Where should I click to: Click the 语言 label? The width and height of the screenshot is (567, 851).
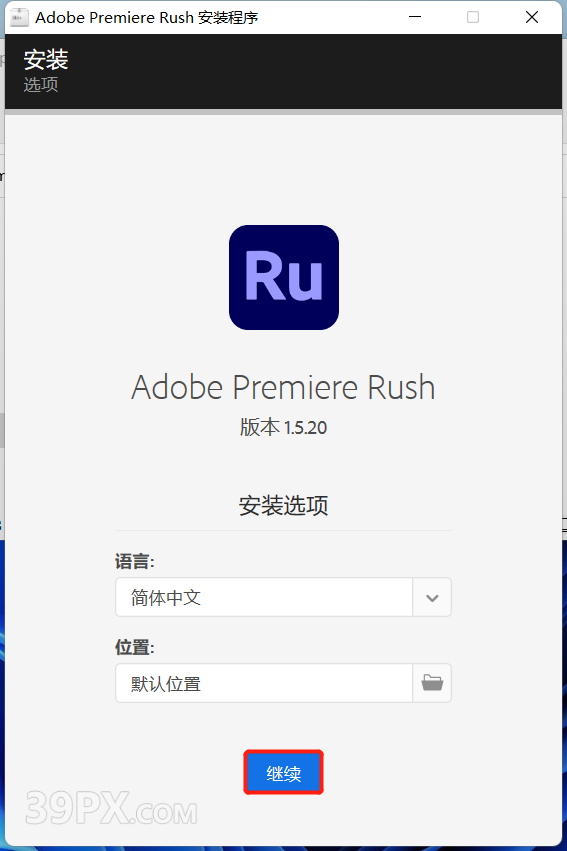(x=135, y=561)
